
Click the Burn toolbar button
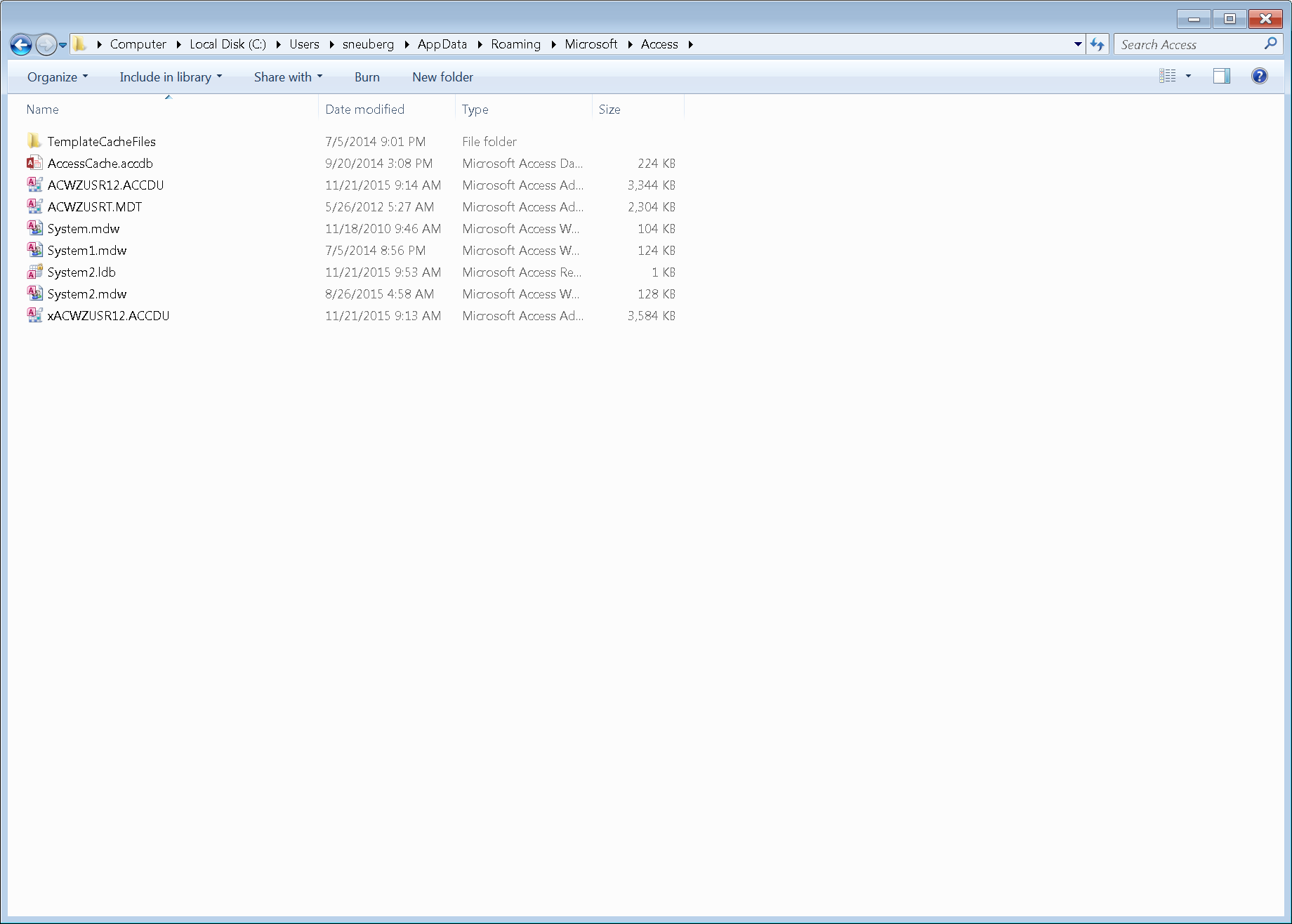point(367,77)
